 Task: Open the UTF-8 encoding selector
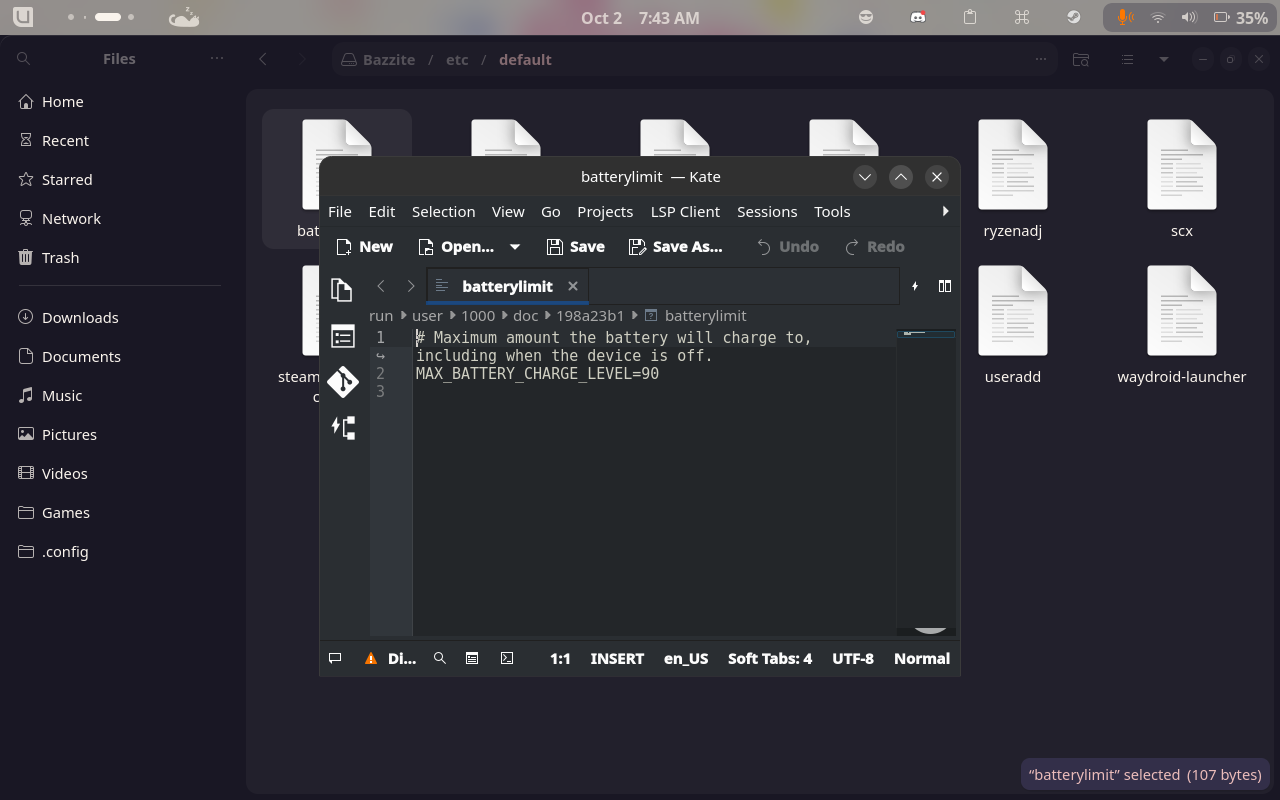pos(852,658)
